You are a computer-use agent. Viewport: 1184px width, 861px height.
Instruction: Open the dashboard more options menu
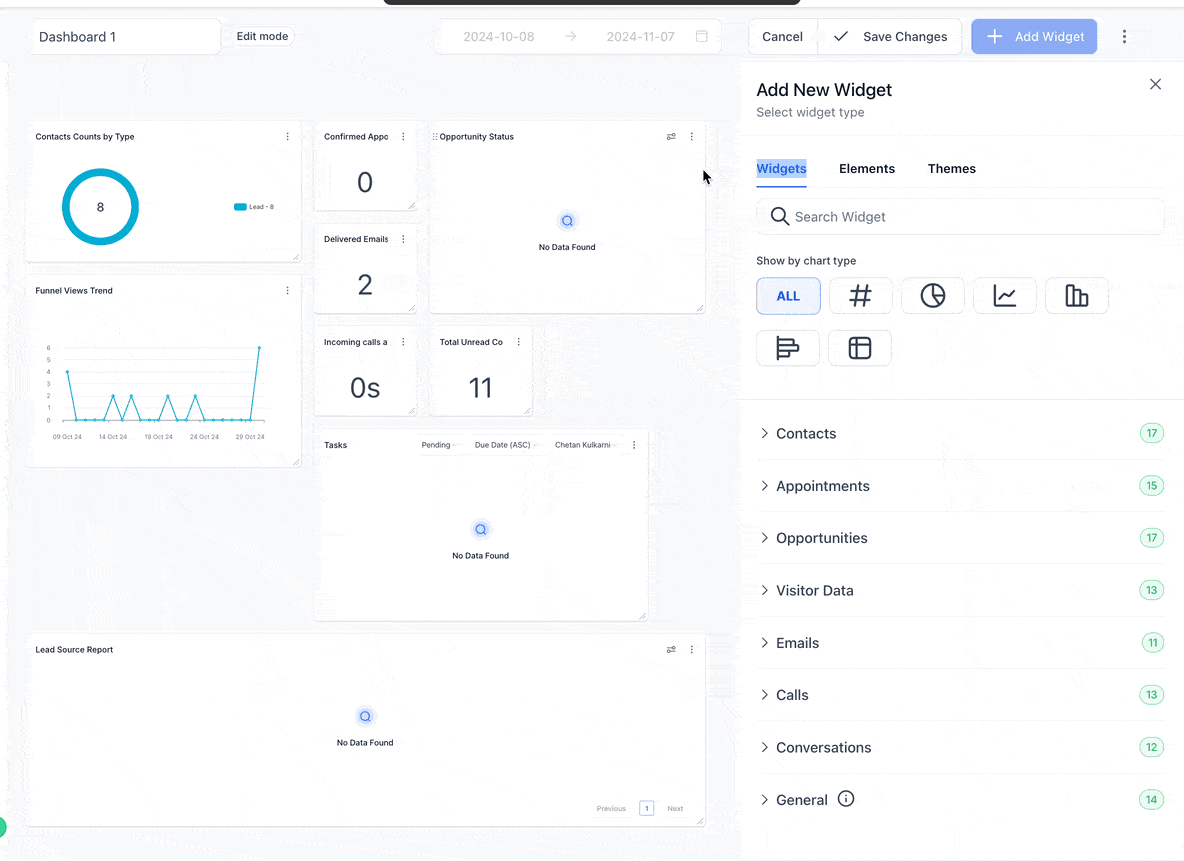(1124, 36)
